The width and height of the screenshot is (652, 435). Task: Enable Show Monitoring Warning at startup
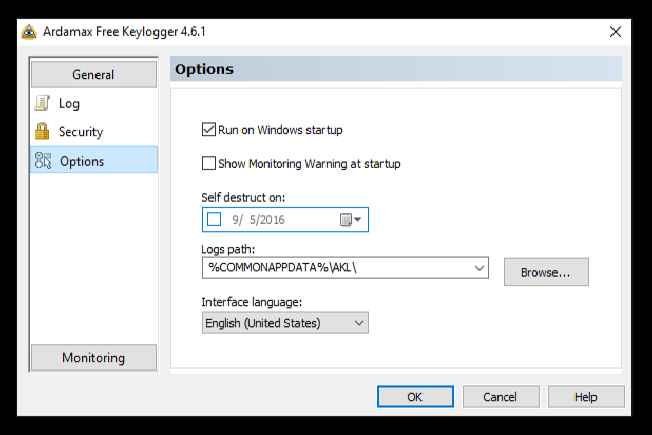(209, 163)
